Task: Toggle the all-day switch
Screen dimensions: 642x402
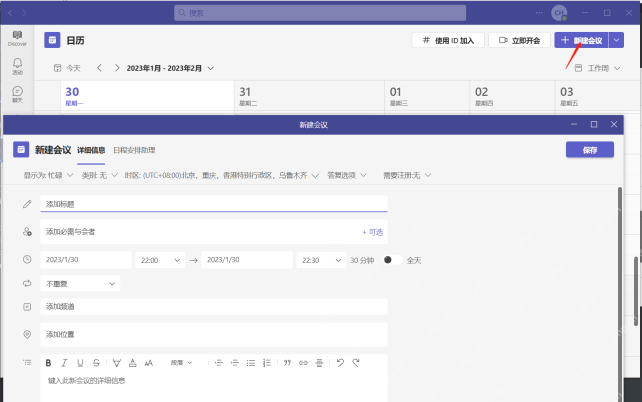Action: click(392, 260)
